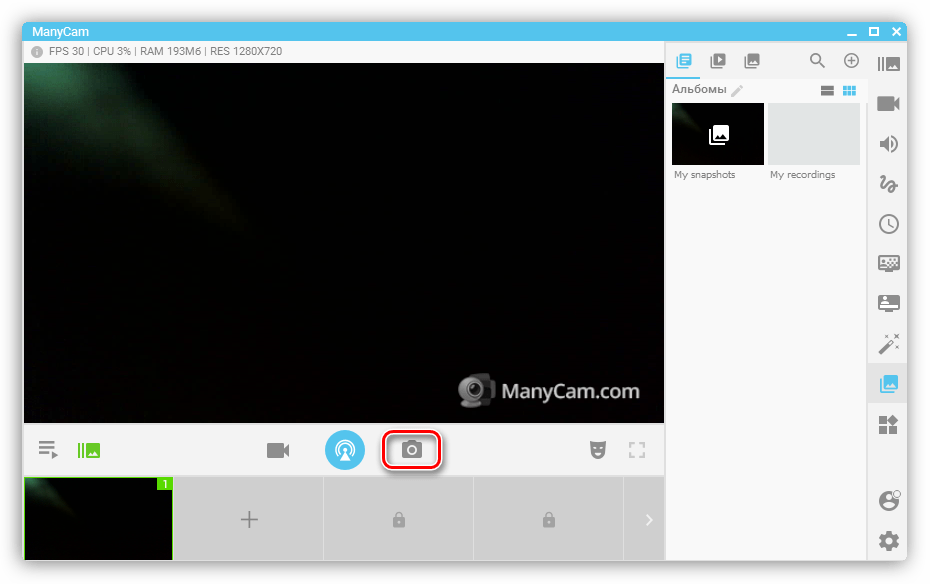This screenshot has height=584, width=930.
Task: Click the FPS 30 status readout
Action: tap(66, 52)
